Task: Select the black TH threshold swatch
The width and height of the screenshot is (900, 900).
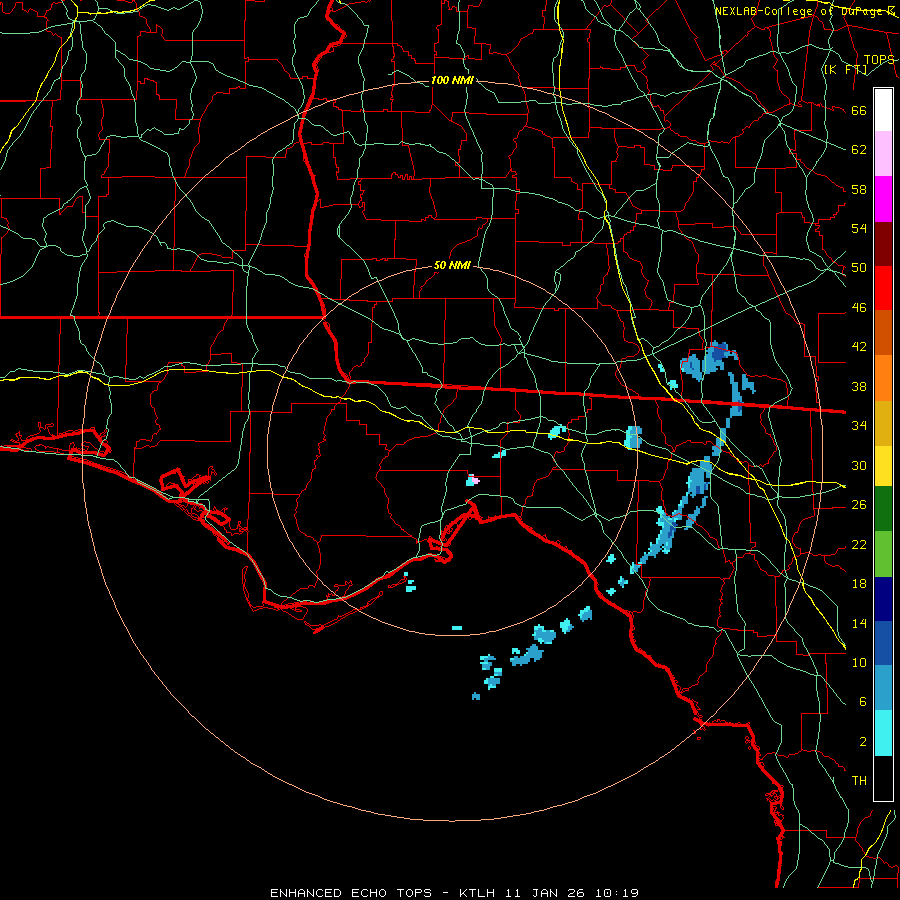Action: (883, 778)
